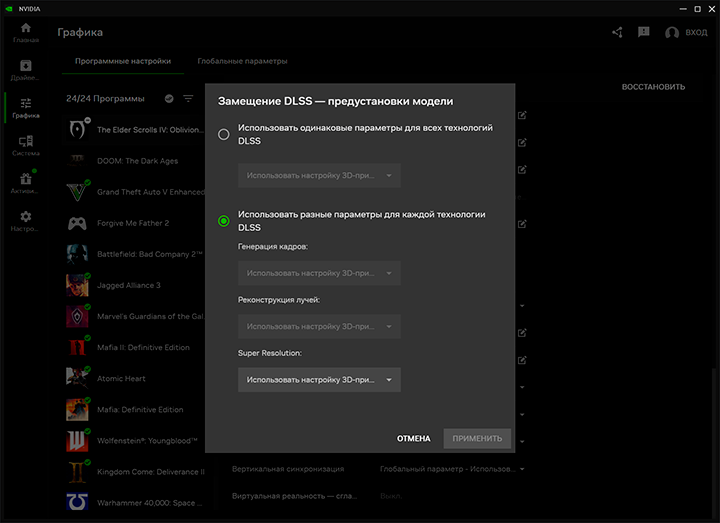
Task: Select the Jagged Alliance 3 icon
Action: tap(77, 285)
